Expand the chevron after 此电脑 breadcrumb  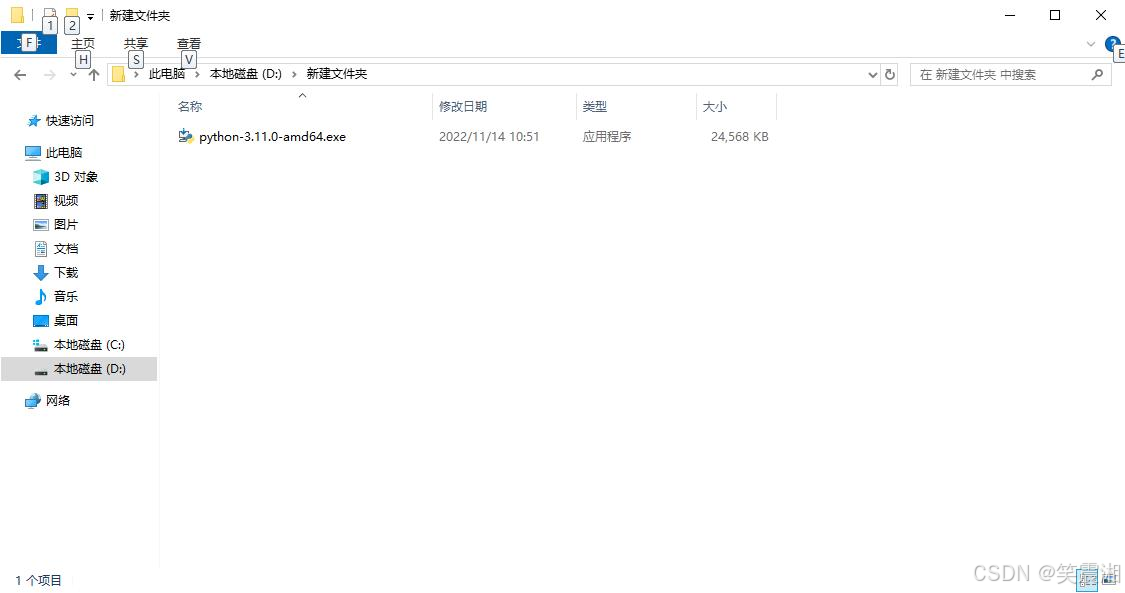pyautogui.click(x=197, y=75)
